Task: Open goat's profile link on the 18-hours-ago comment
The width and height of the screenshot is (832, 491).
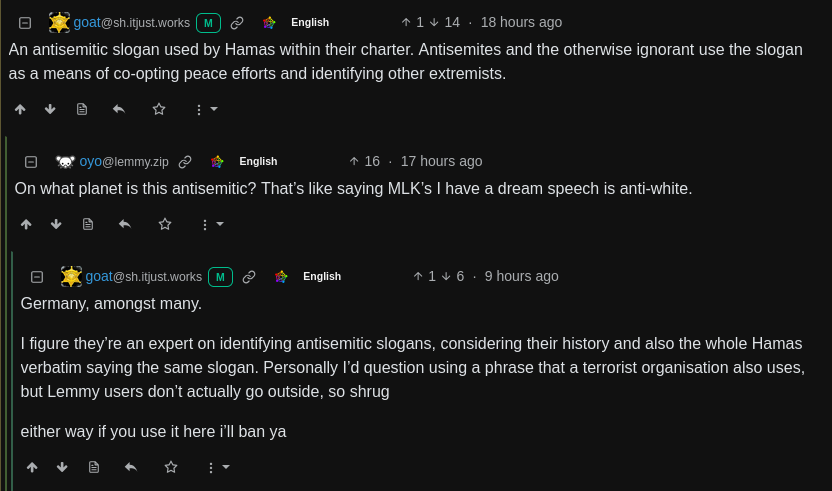Action: (x=131, y=22)
